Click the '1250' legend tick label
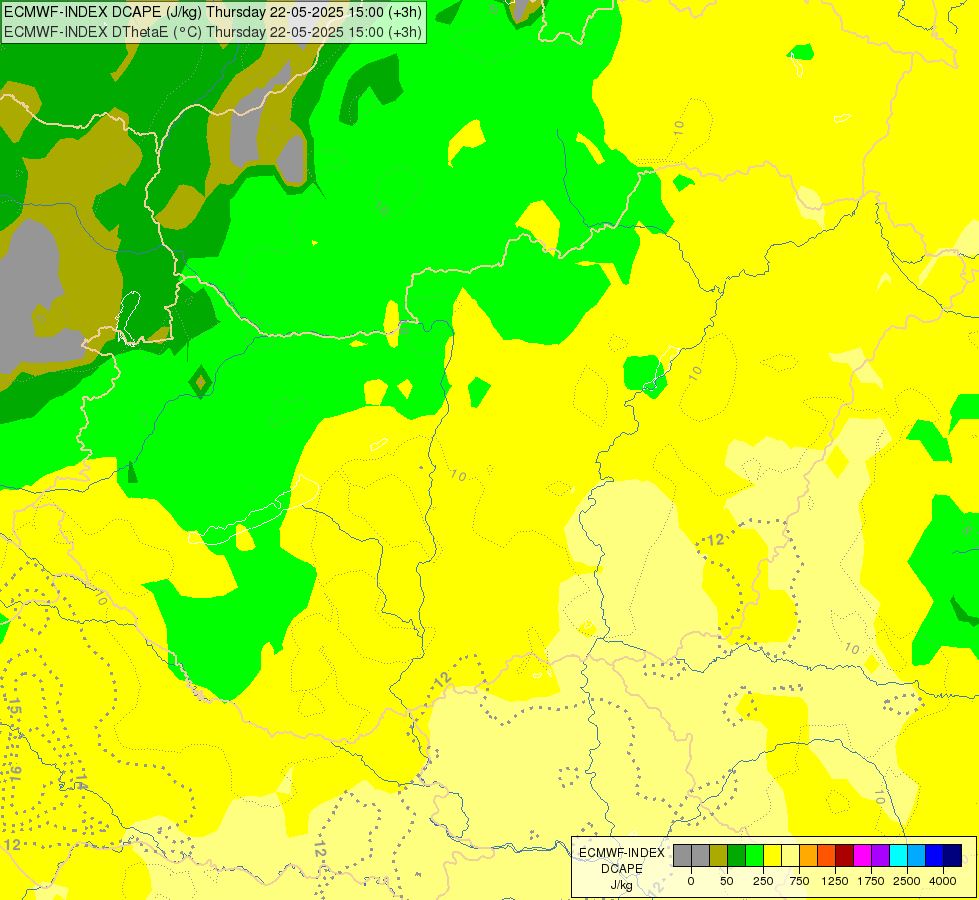The width and height of the screenshot is (979, 900). pos(835,881)
